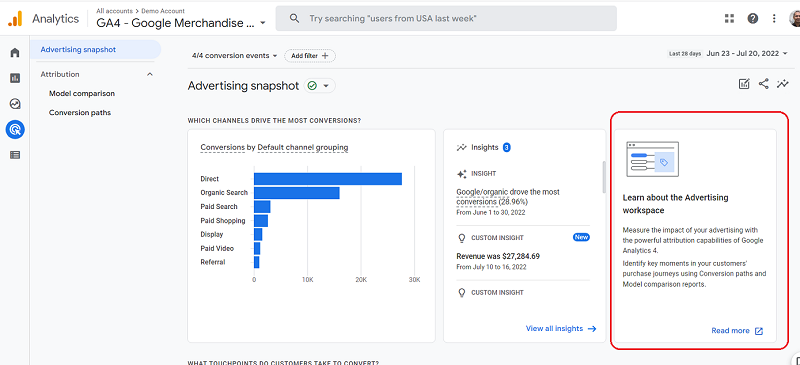The width and height of the screenshot is (800, 365).
Task: Click the New badge on custom insight
Action: pyautogui.click(x=581, y=237)
